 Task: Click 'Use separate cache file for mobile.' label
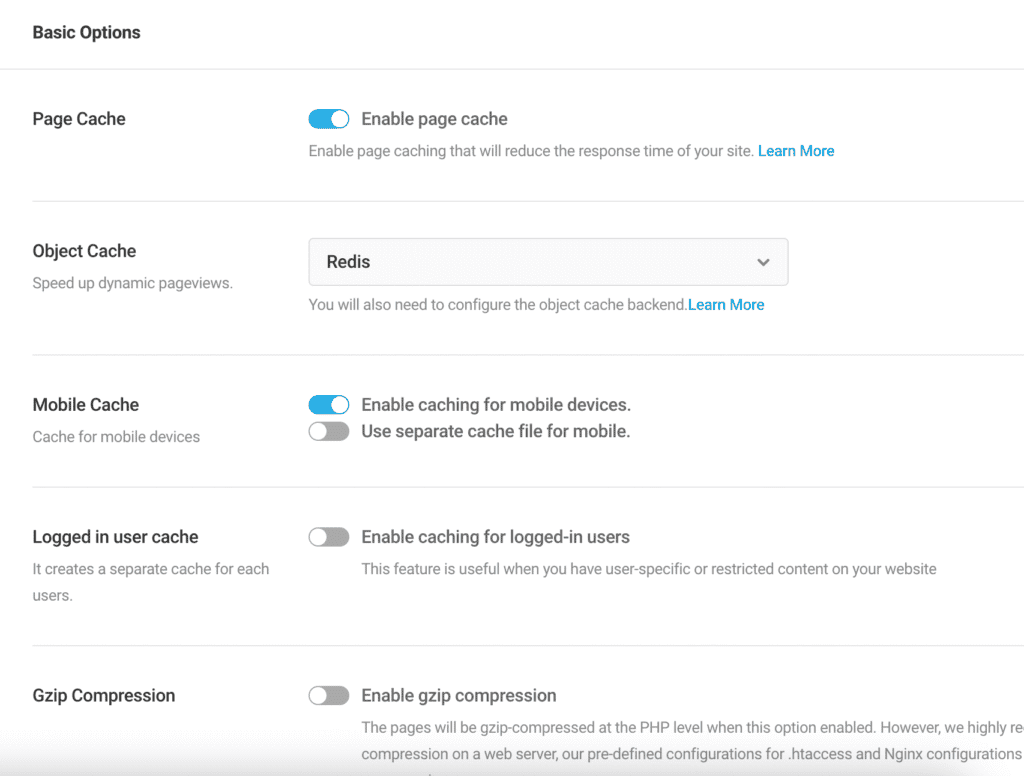pos(495,432)
